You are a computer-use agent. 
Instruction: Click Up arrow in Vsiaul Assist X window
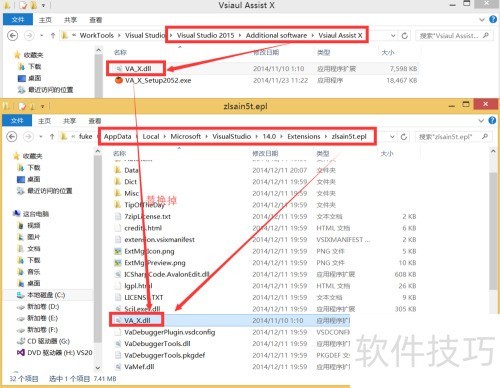pyautogui.click(x=53, y=35)
